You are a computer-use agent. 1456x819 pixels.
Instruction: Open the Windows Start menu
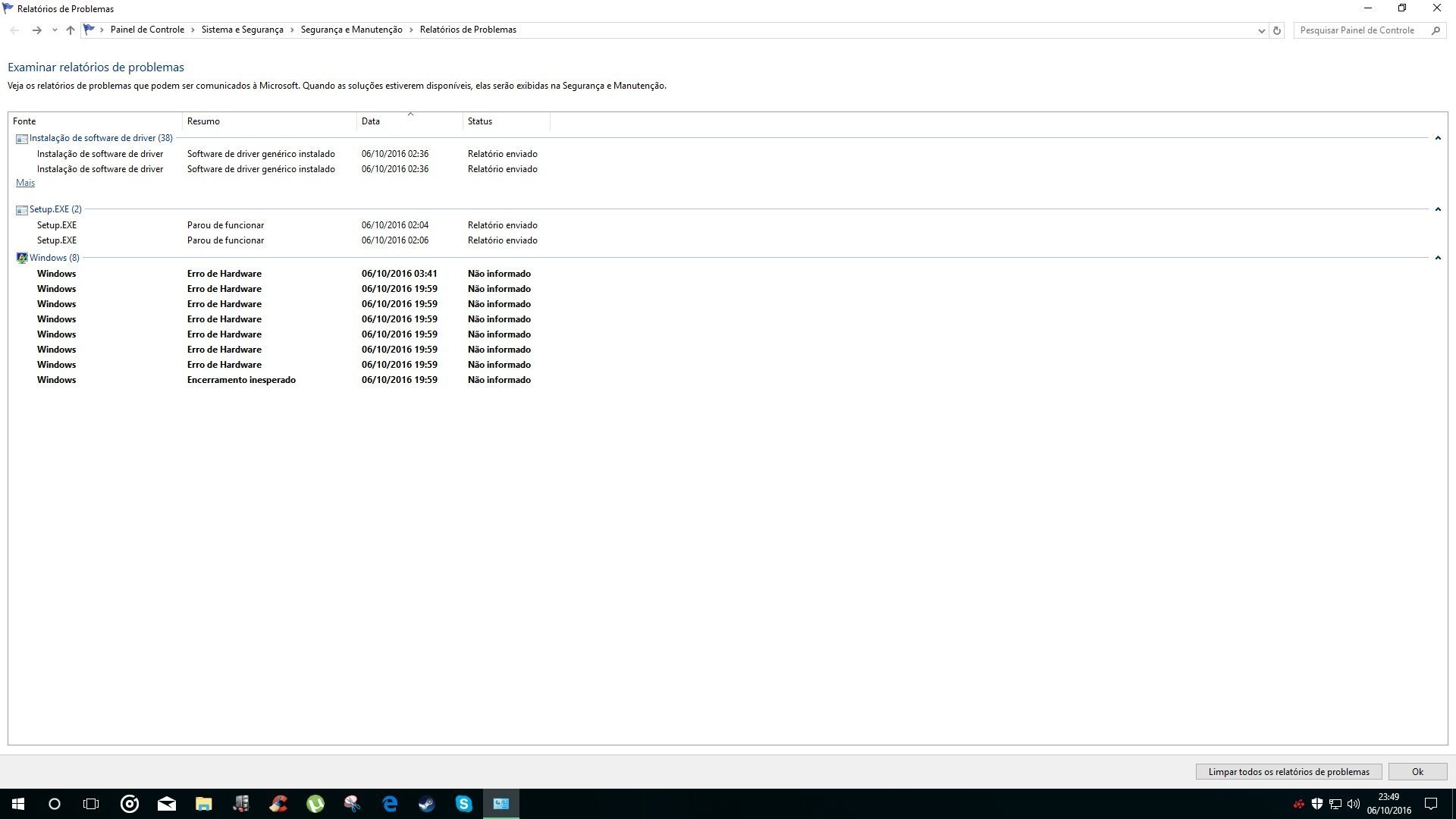coord(18,804)
